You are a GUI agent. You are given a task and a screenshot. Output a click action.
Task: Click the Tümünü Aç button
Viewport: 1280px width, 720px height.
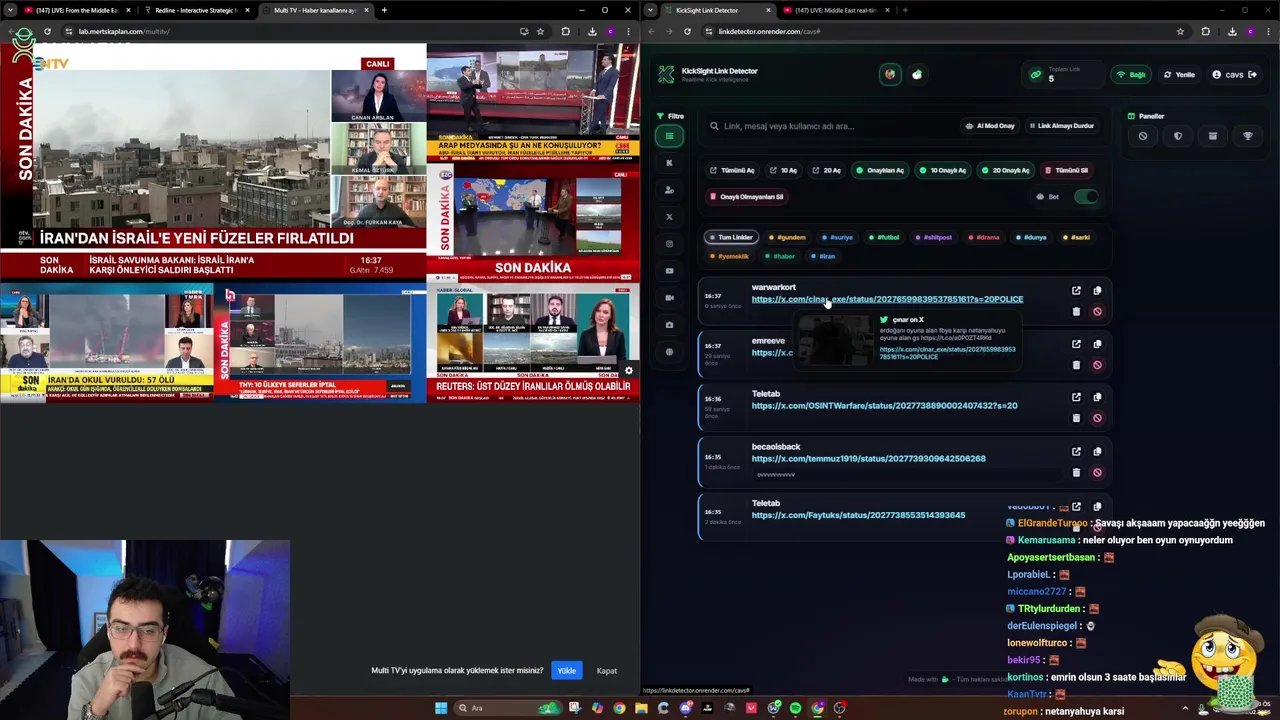tap(732, 170)
